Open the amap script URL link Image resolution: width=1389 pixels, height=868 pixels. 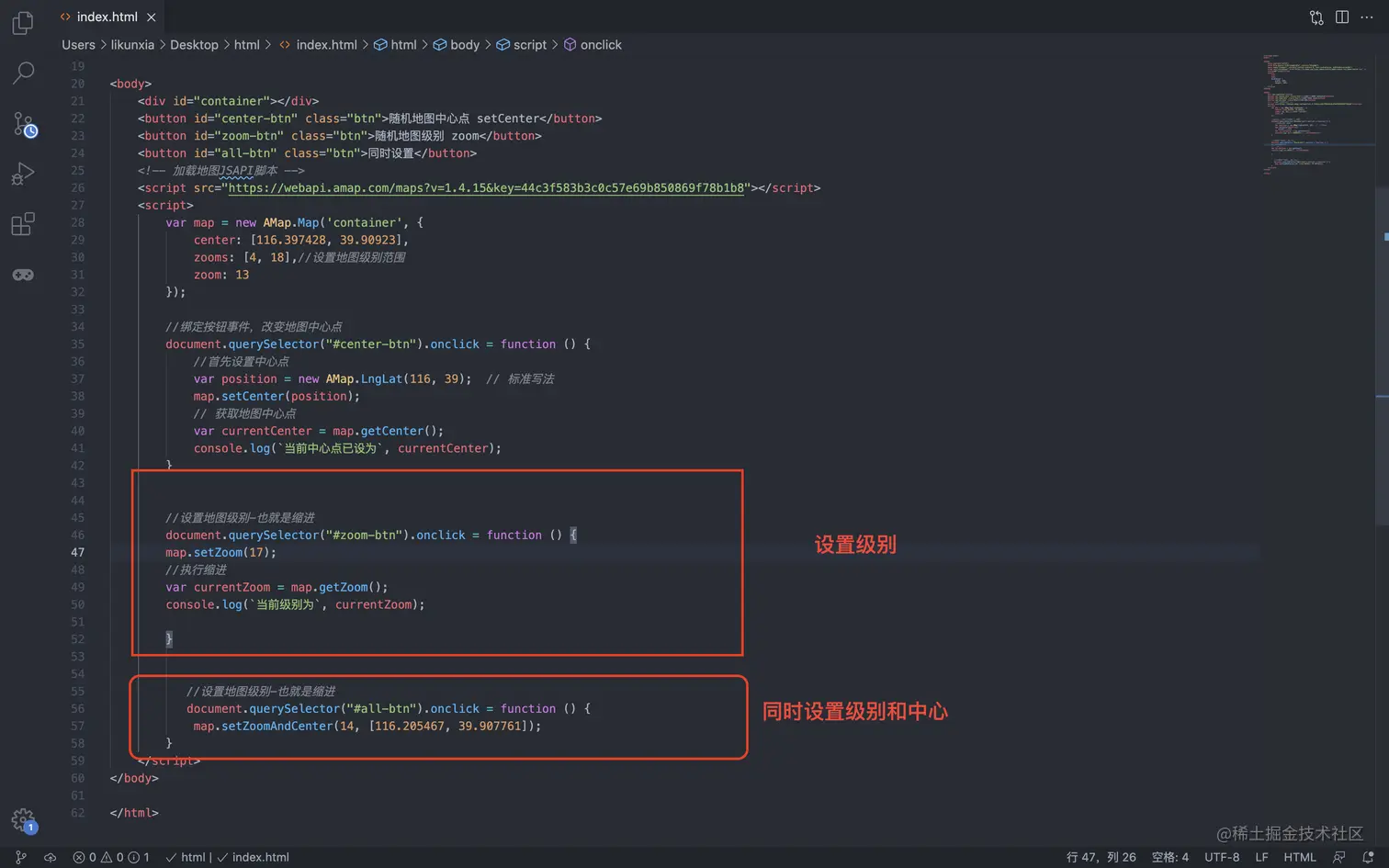(x=486, y=188)
